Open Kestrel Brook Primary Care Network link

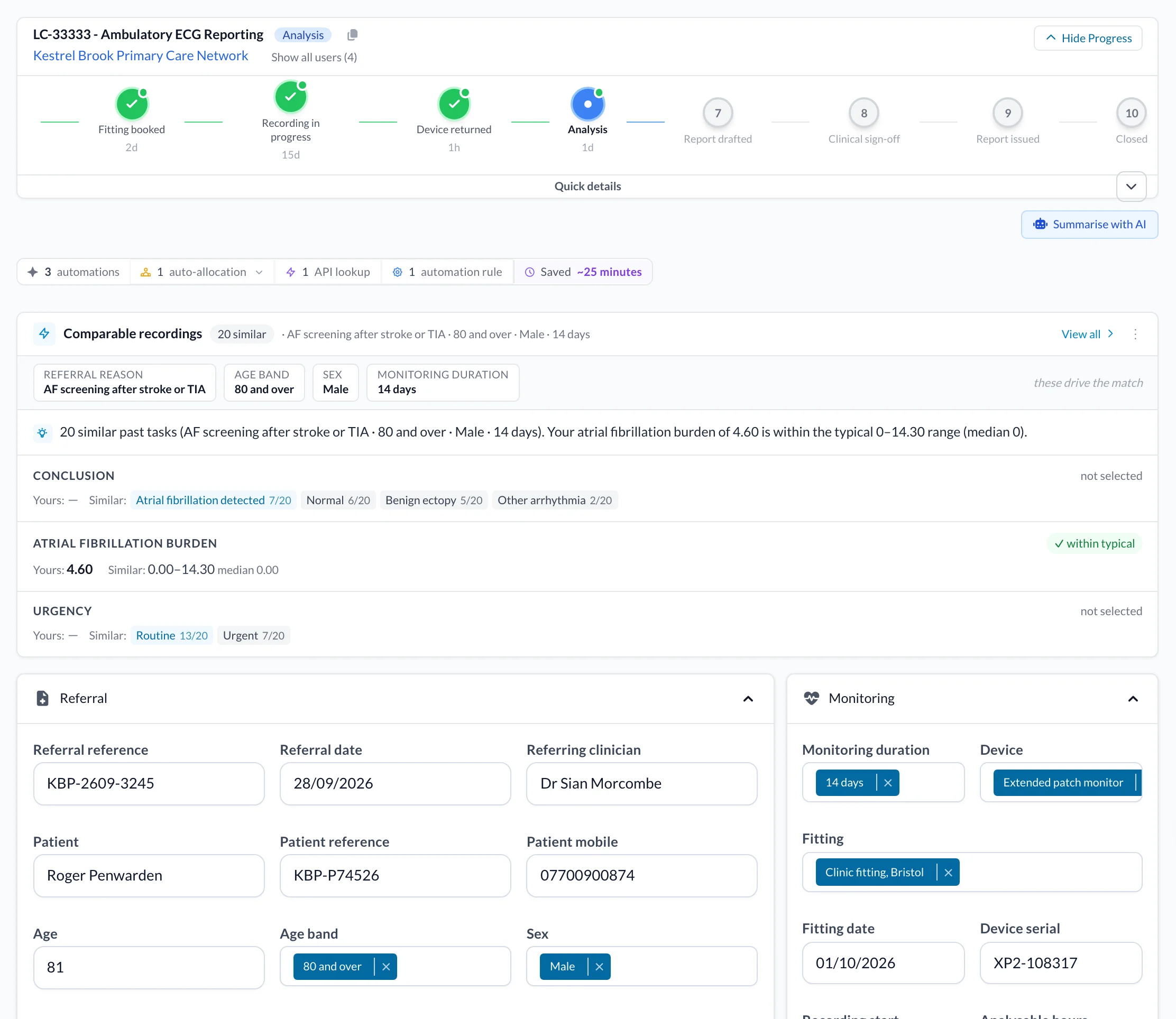pyautogui.click(x=141, y=55)
